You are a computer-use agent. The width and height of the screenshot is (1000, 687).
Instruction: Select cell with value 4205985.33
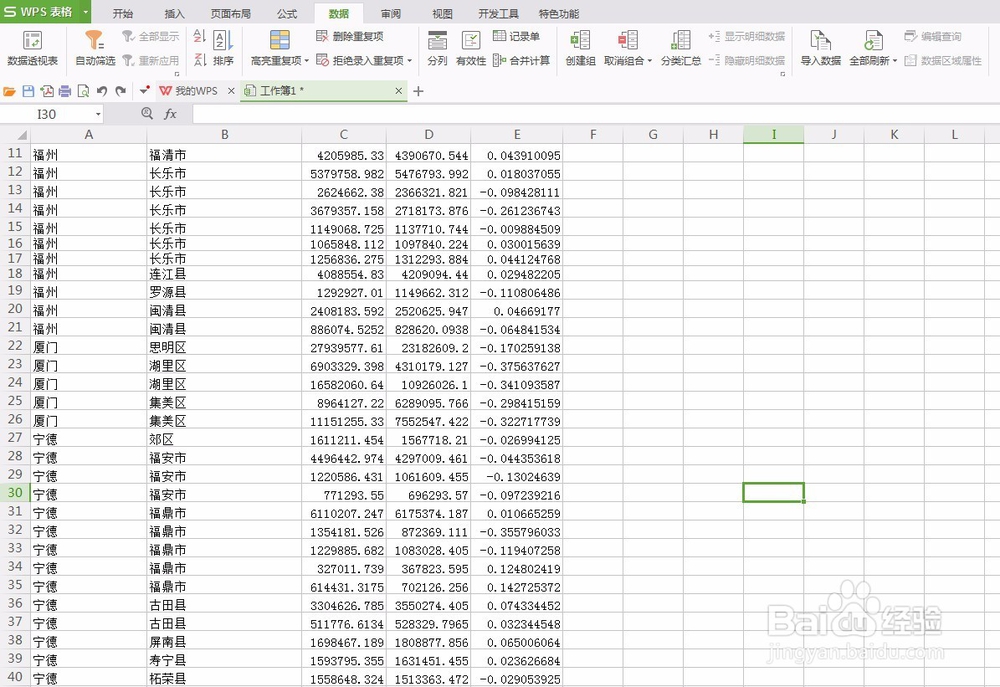[344, 154]
